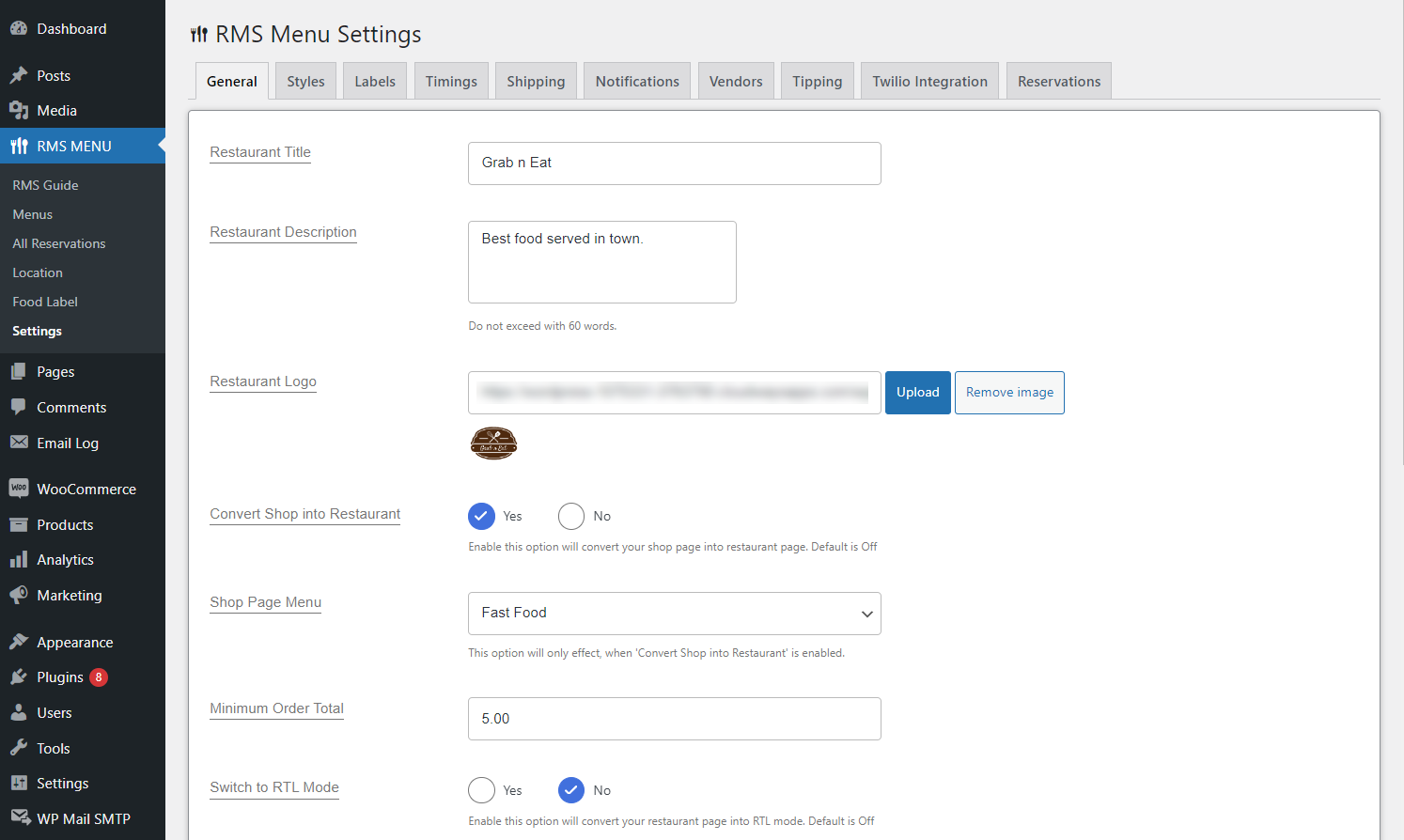The width and height of the screenshot is (1404, 840).
Task: Switch to the Timings tab
Action: coord(451,81)
